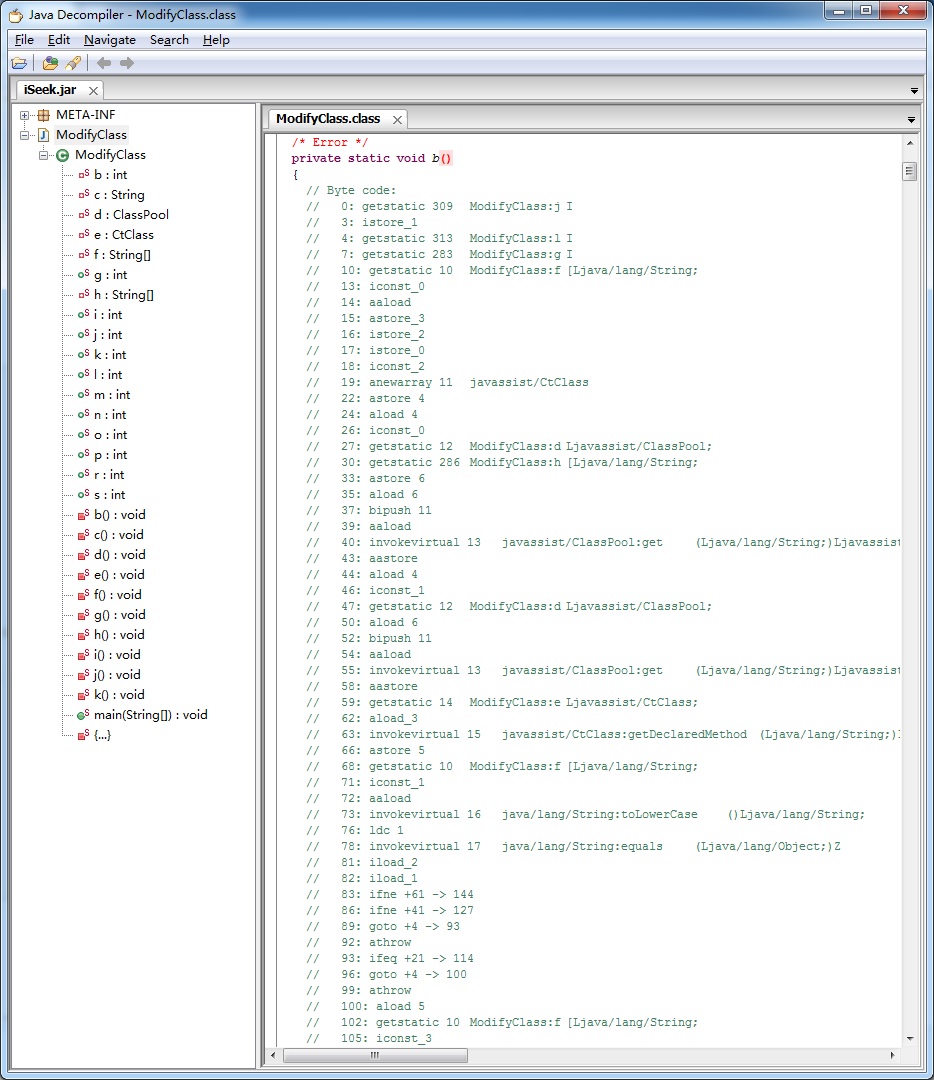Open the jar tab list dropdown arrow
This screenshot has width=934, height=1080.
coord(914,91)
